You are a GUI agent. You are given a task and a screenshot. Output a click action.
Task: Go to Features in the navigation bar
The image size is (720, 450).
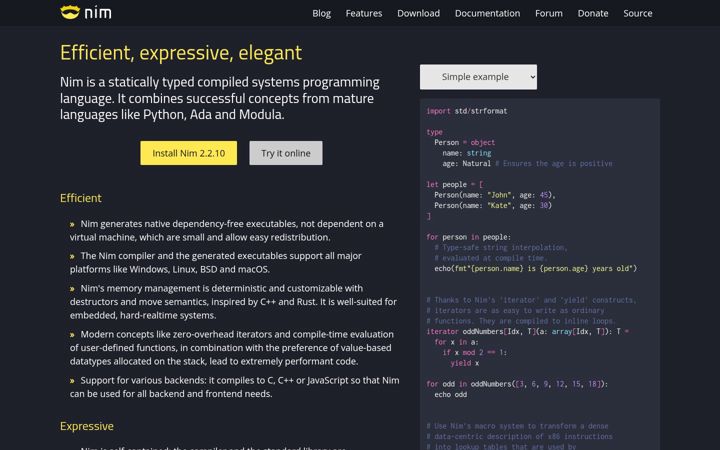click(364, 13)
